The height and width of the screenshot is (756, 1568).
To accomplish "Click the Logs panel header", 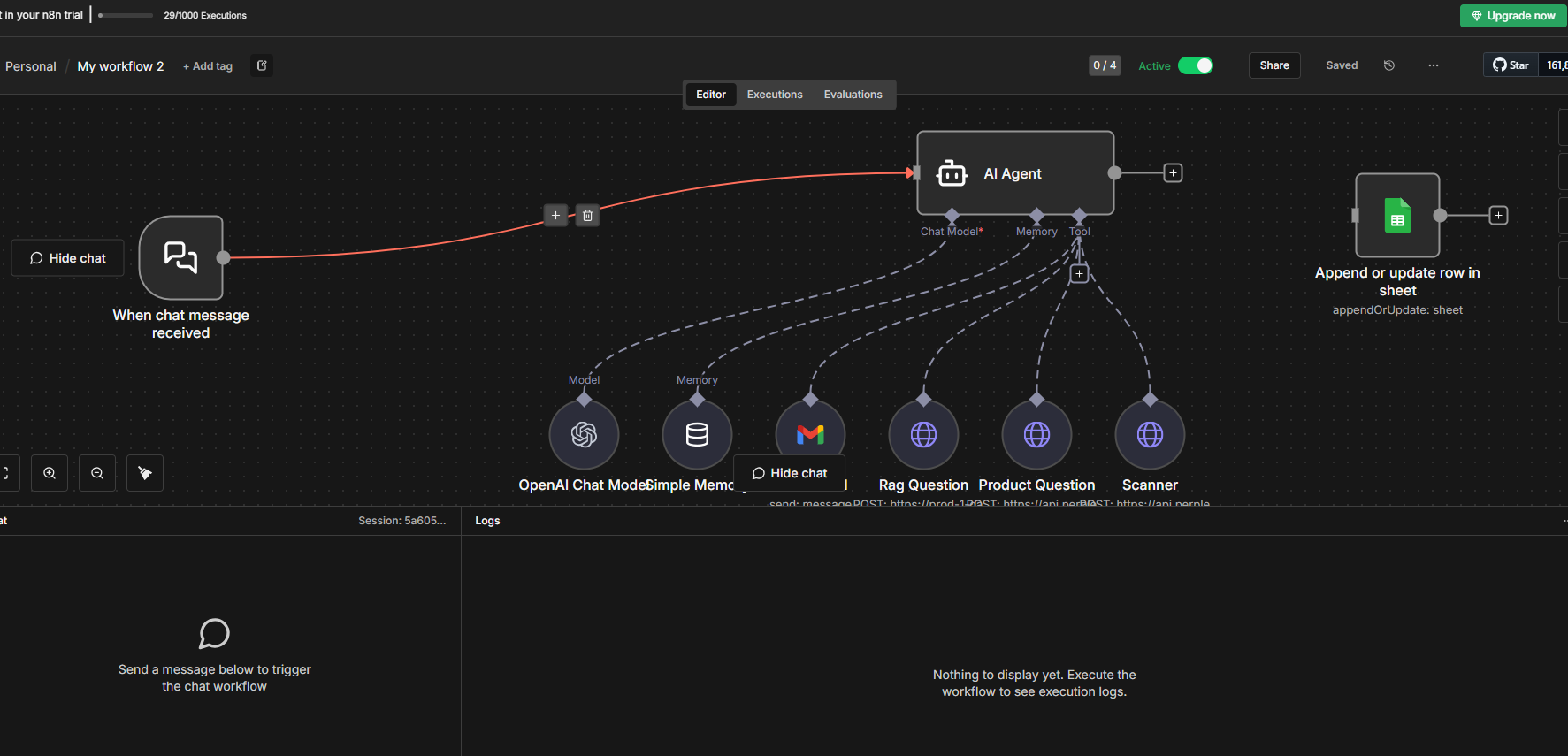I will coord(487,521).
